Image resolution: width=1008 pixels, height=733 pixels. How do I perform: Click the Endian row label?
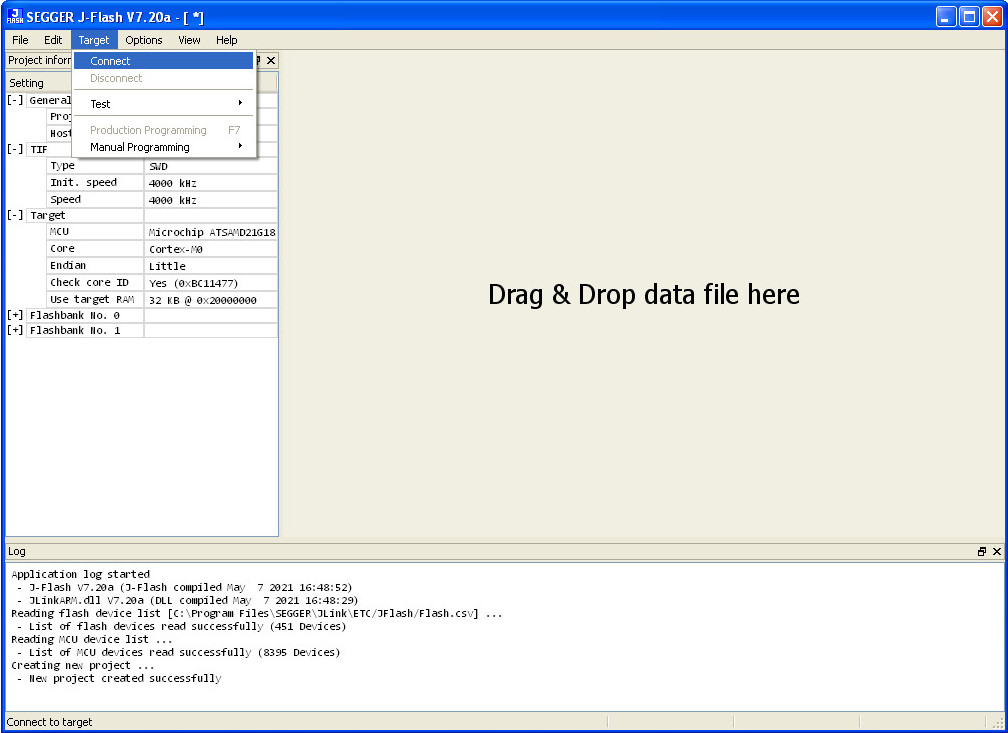pyautogui.click(x=95, y=266)
